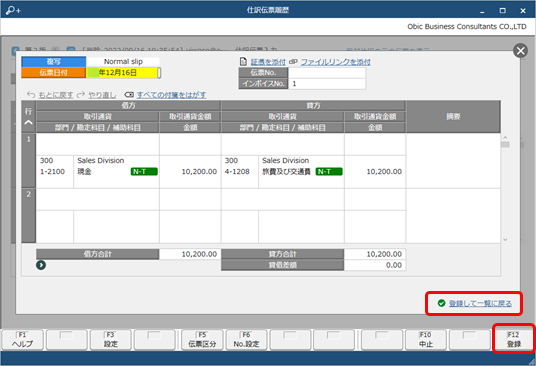The width and height of the screenshot is (536, 366).
Task: Click F10 中止 cancel button
Action: coord(426,340)
